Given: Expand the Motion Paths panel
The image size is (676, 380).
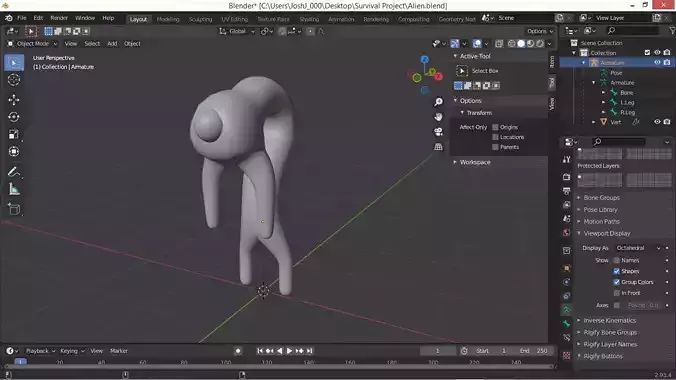Looking at the screenshot, I should (x=601, y=221).
